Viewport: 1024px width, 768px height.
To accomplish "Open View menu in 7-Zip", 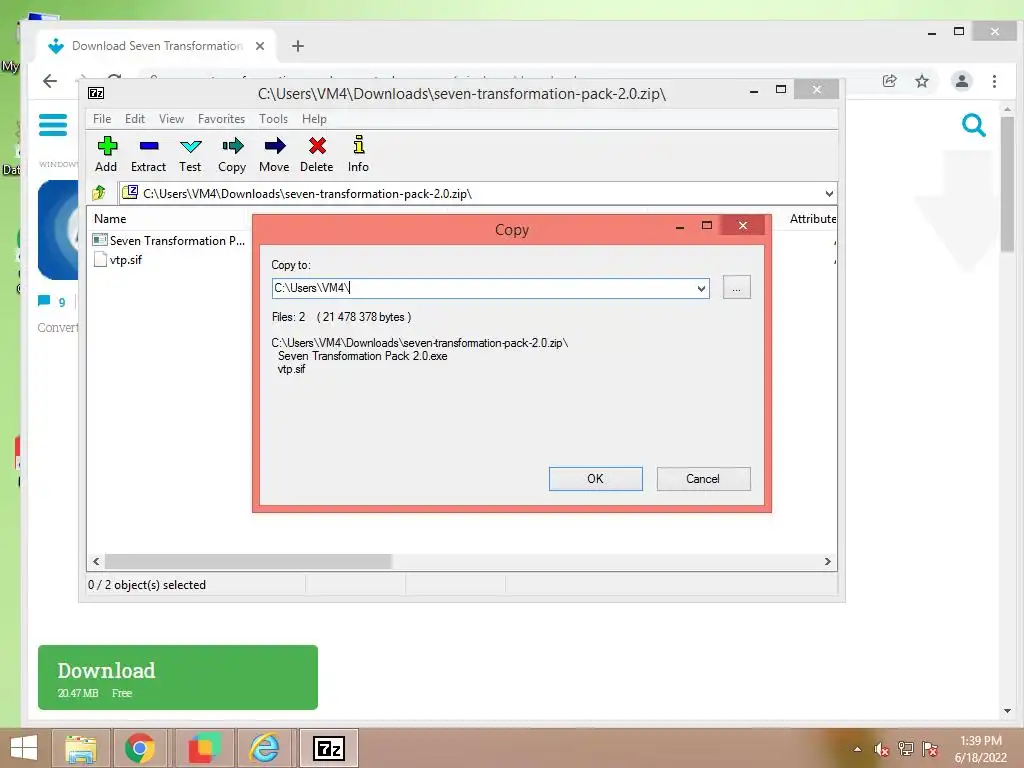I will coord(171,119).
